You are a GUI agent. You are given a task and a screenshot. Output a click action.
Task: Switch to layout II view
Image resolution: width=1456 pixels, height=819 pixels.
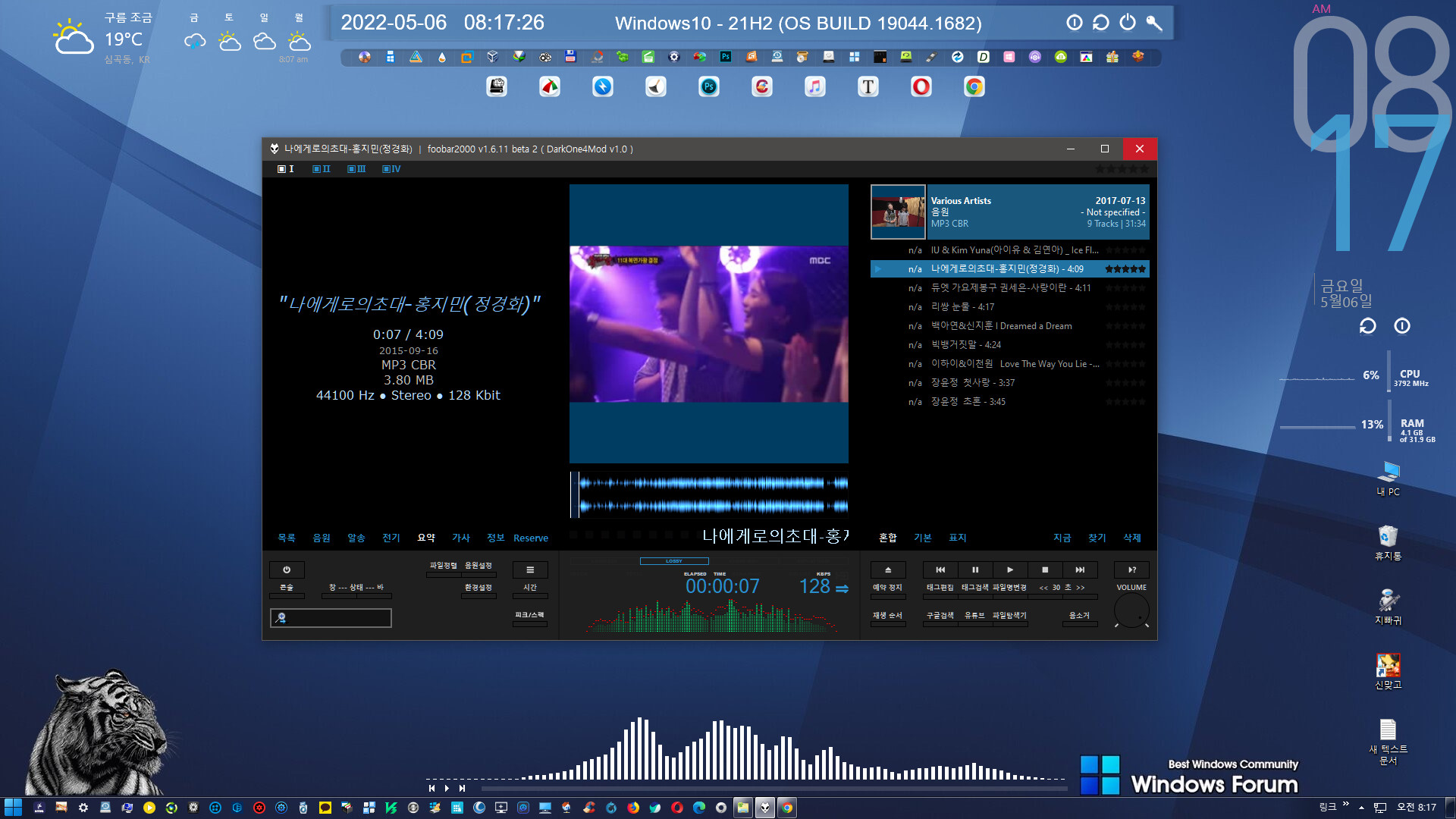click(322, 169)
